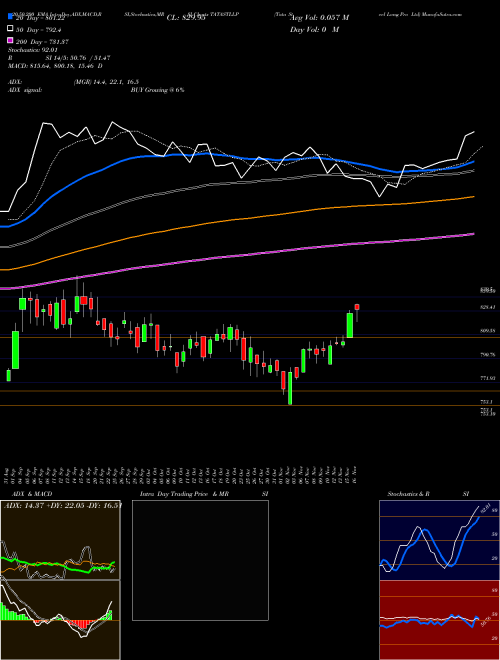The image size is (500, 660).
Task: Click the 'Stochastics: 92.01' reading
Action: click(32, 51)
